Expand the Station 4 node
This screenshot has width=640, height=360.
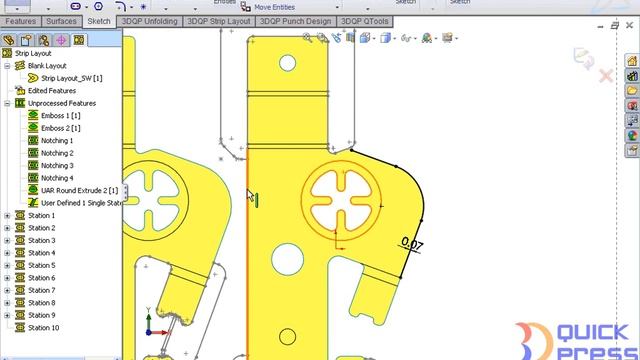(x=7, y=253)
